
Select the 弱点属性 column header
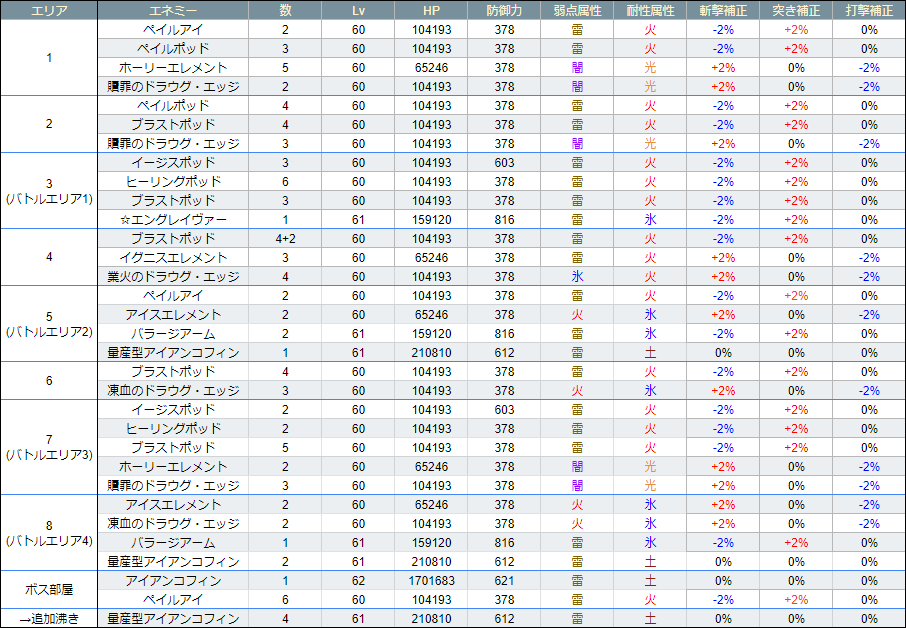point(577,10)
